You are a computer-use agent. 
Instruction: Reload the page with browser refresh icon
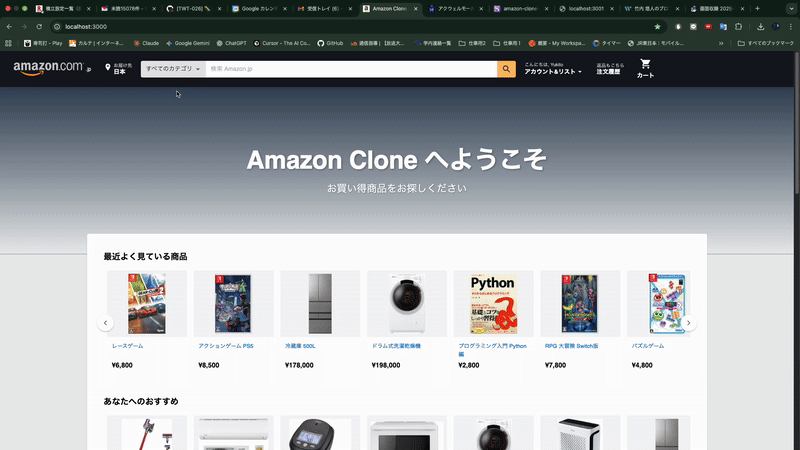click(x=39, y=27)
